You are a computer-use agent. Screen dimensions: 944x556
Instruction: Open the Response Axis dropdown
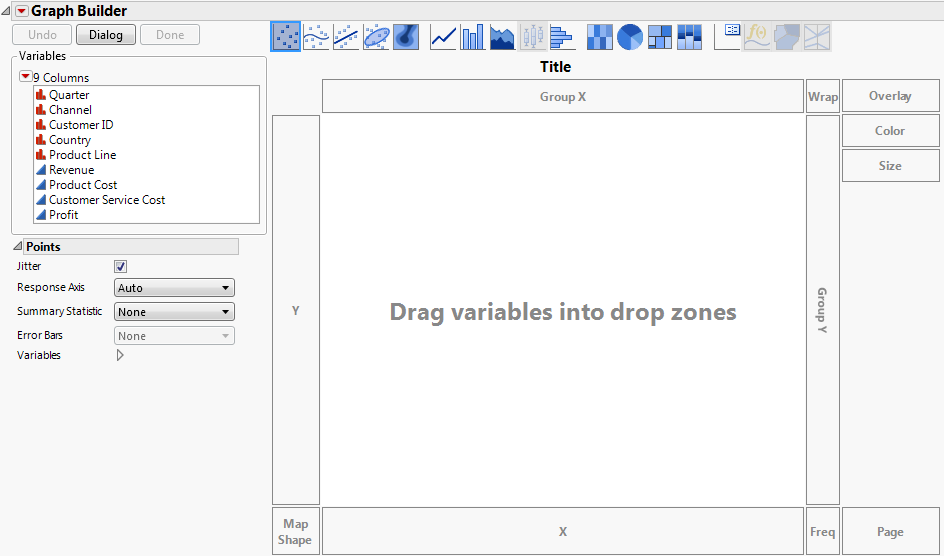[174, 288]
